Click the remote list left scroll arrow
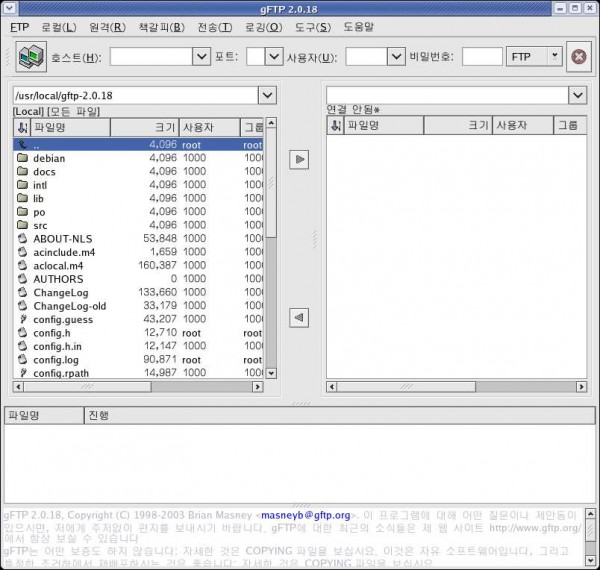 tap(332, 387)
